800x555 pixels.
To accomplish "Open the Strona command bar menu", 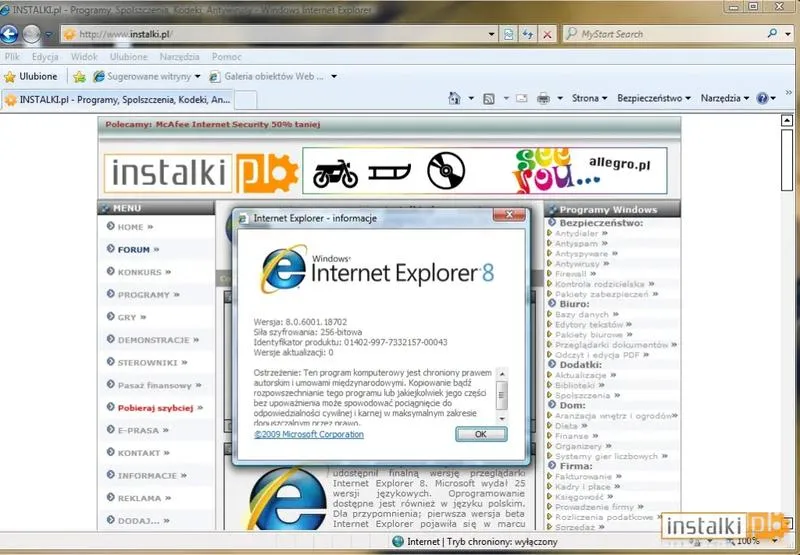I will click(589, 98).
